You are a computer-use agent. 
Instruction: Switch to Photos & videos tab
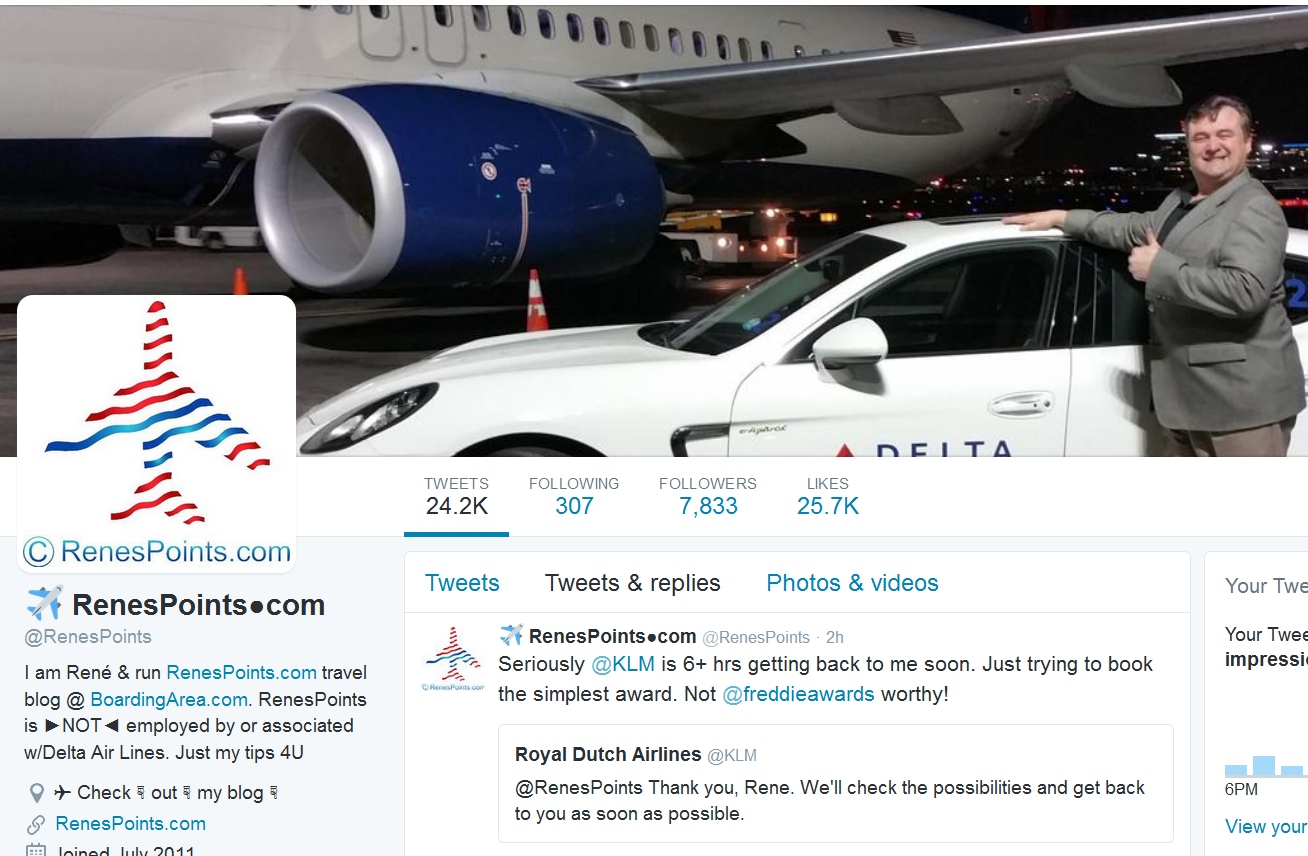click(852, 583)
